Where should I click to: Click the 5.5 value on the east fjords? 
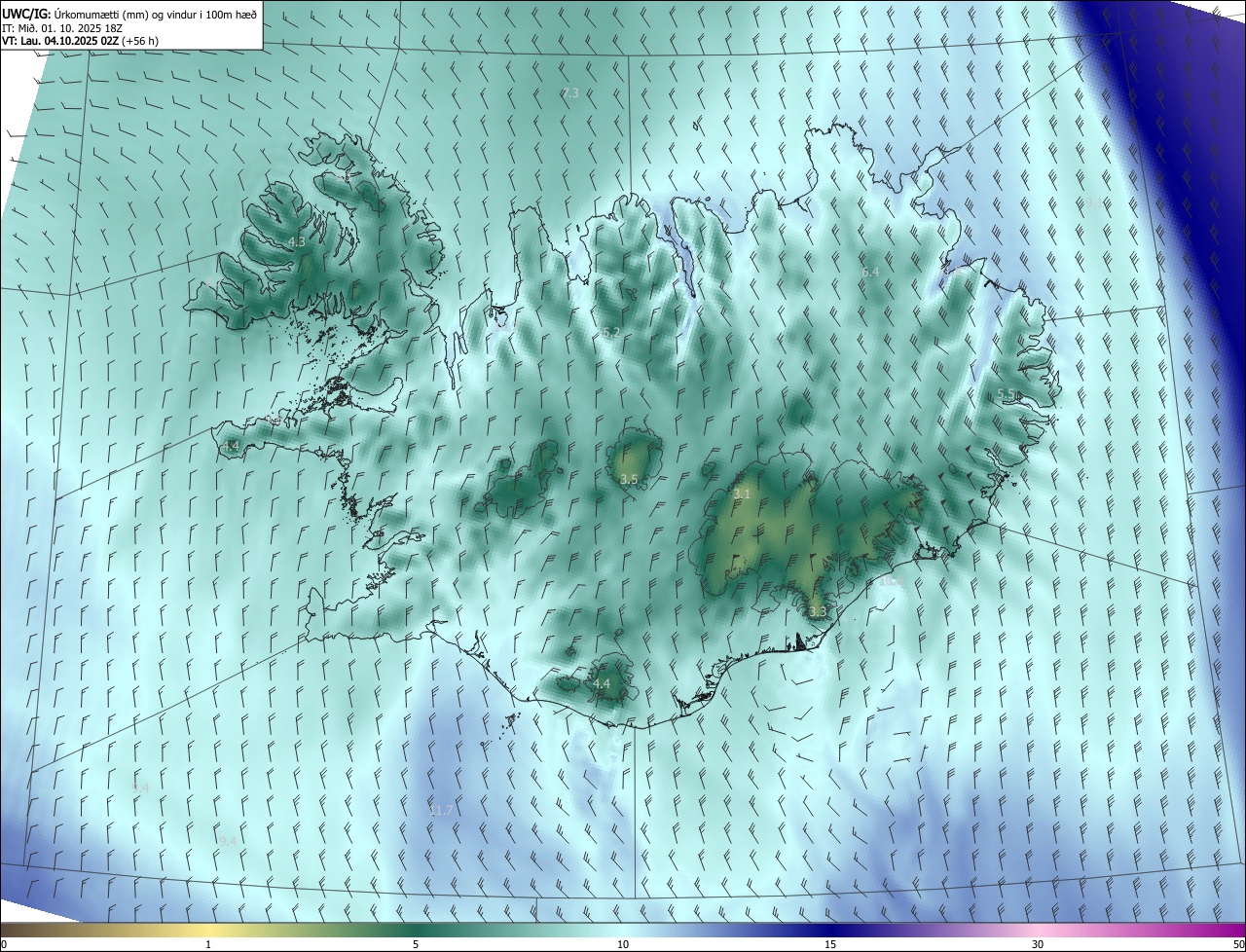(x=1007, y=394)
